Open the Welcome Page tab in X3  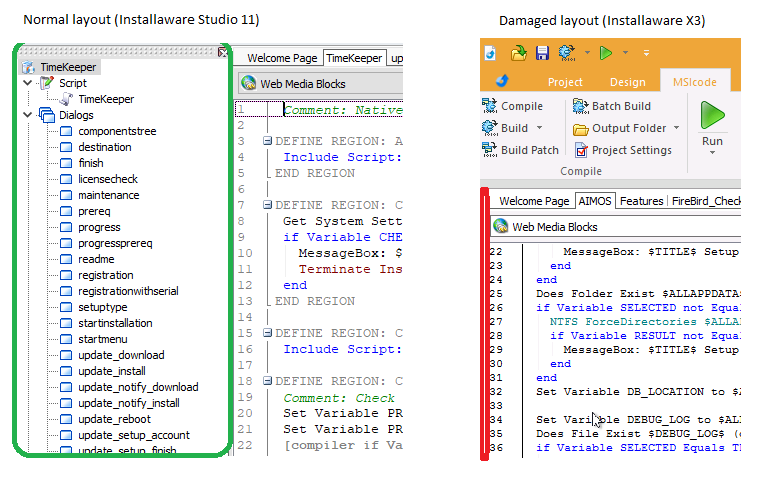[x=534, y=201]
